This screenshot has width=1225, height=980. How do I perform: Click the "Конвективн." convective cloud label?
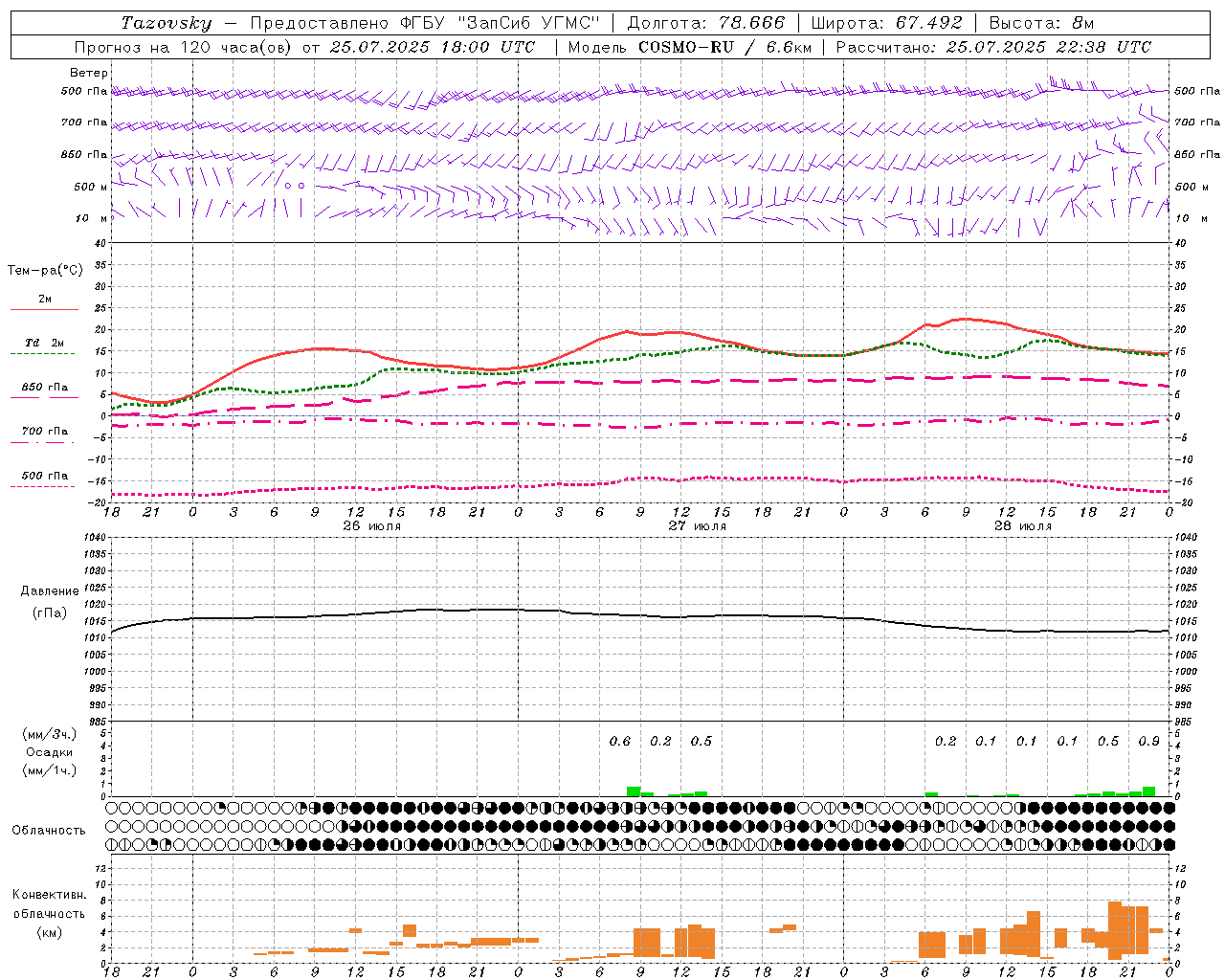point(50,895)
